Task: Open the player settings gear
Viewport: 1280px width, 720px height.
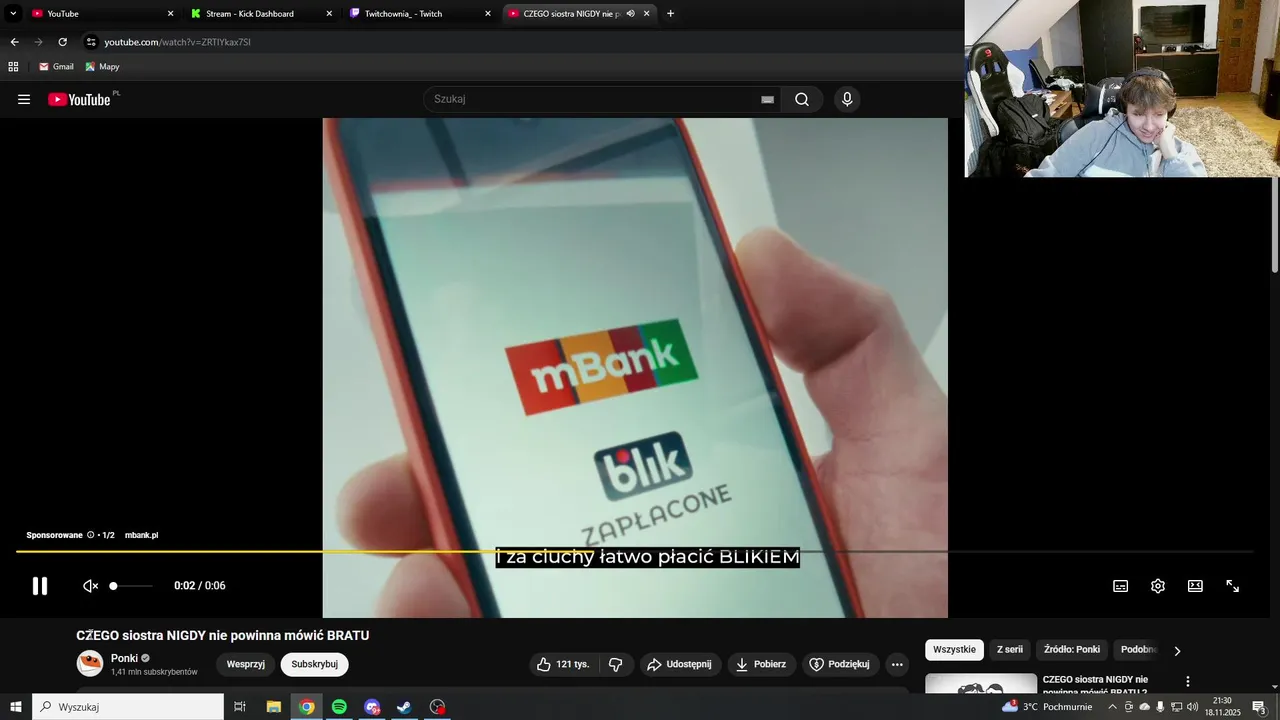Action: 1158,586
